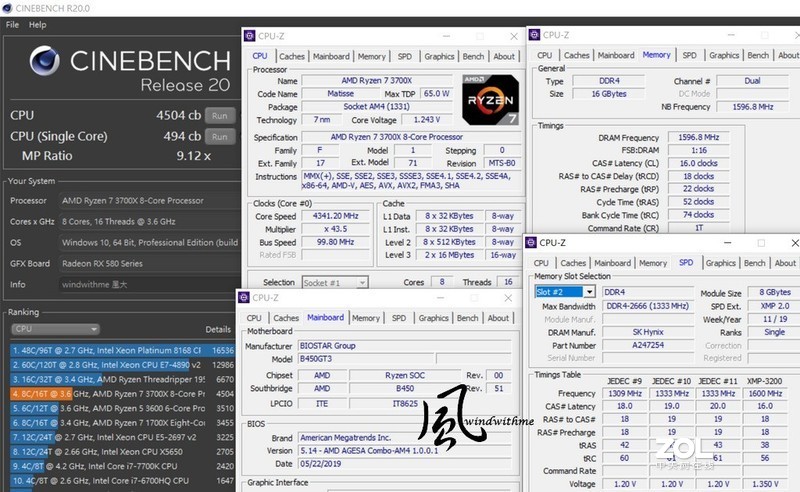Select the highlighted Ryzen 7 3700X ranking entry
Image resolution: width=800 pixels, height=492 pixels.
pyautogui.click(x=122, y=393)
